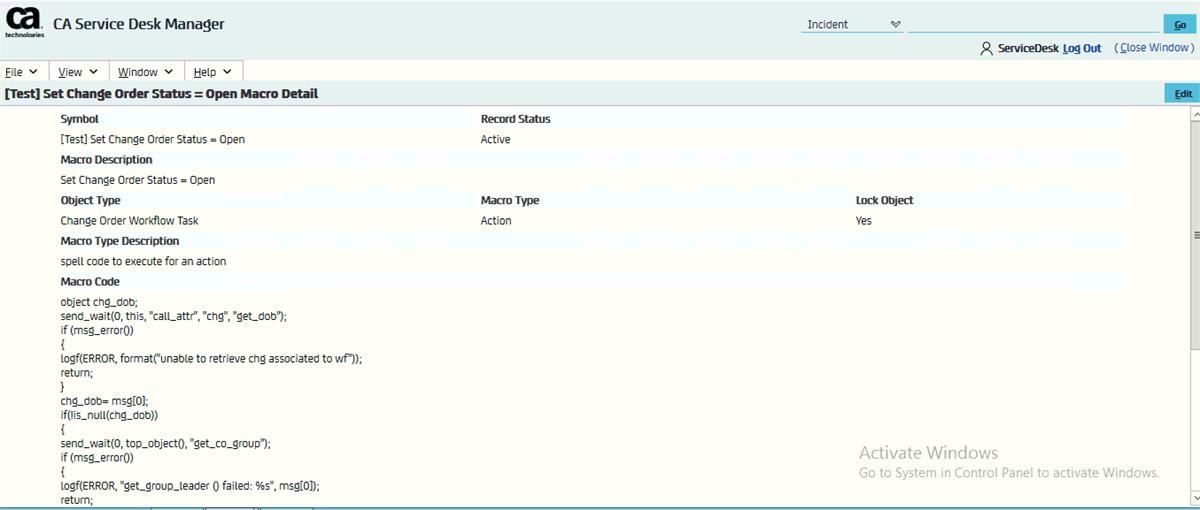Click the ServiceDesk user profile icon
Screen dimensions: 1200x510
click(986, 48)
